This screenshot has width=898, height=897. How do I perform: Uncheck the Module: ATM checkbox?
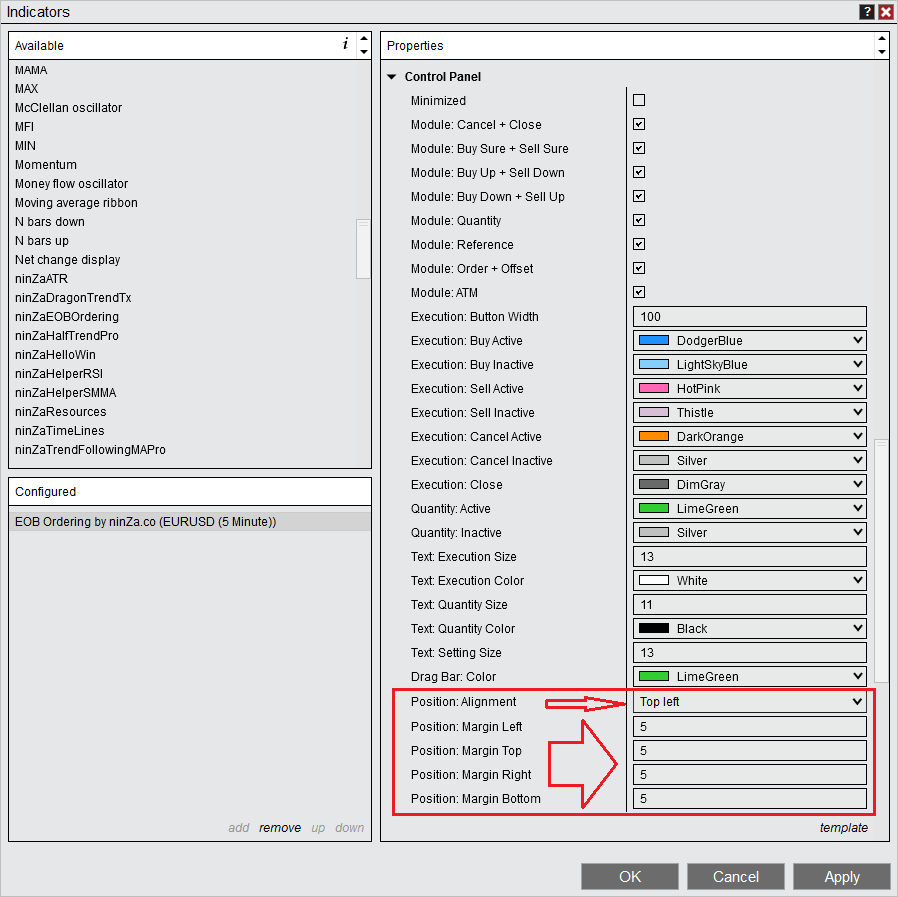[x=639, y=292]
